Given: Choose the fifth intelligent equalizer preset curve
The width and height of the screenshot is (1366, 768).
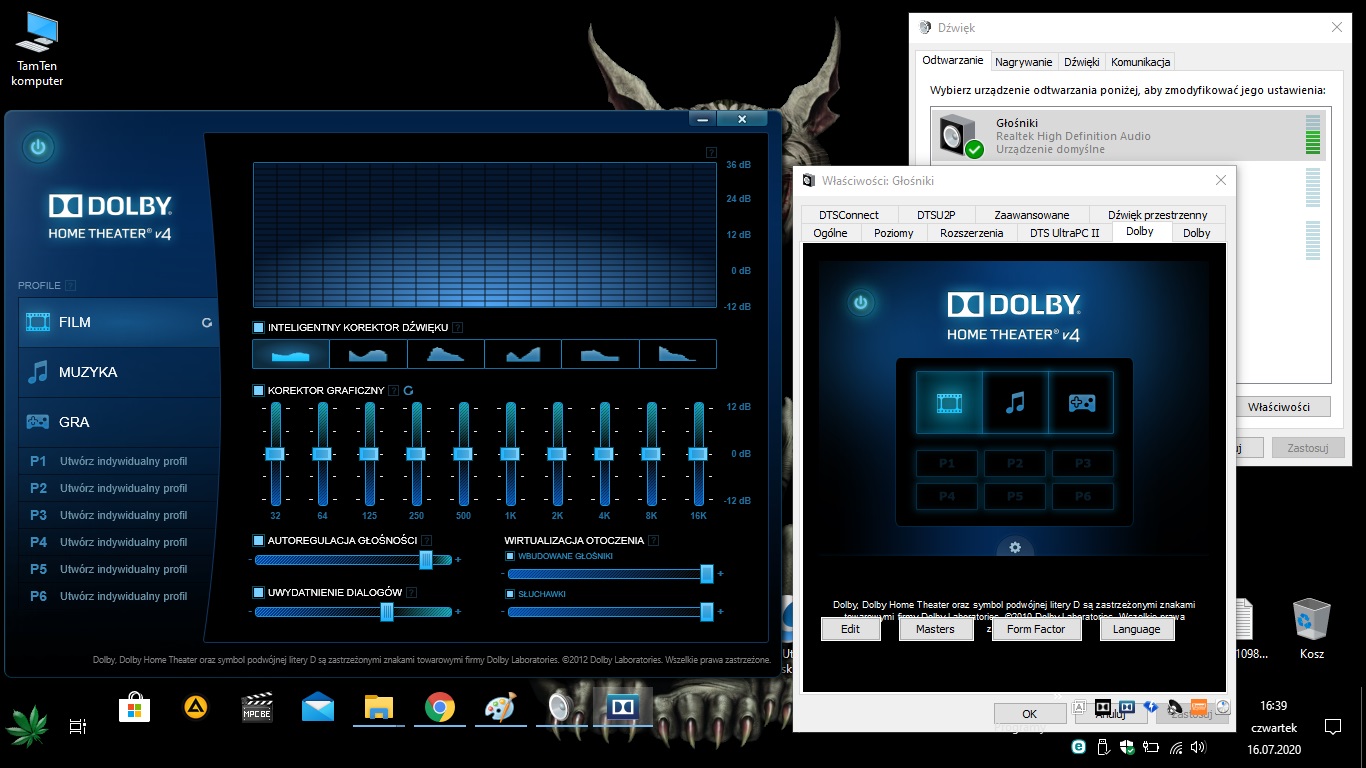Looking at the screenshot, I should pos(600,354).
